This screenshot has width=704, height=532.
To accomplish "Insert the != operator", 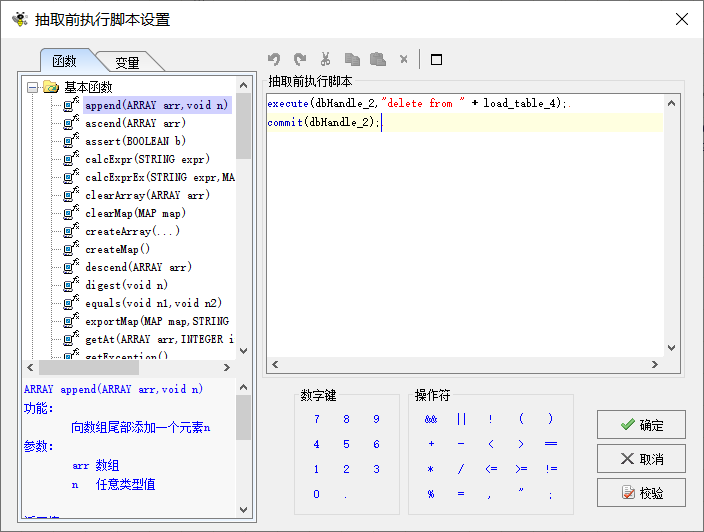I will pyautogui.click(x=551, y=469).
